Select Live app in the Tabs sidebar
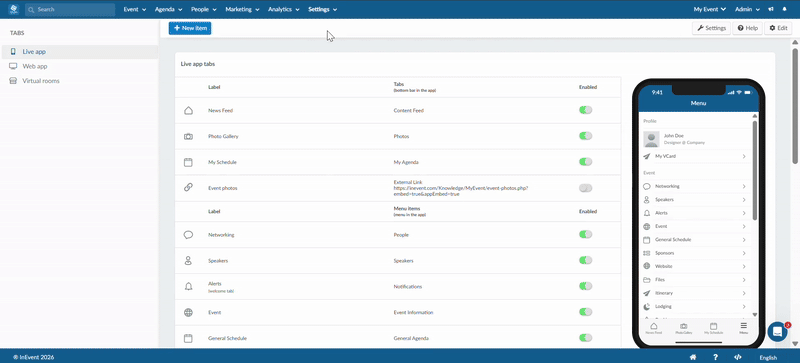Viewport: 800px width, 363px height. click(x=80, y=52)
